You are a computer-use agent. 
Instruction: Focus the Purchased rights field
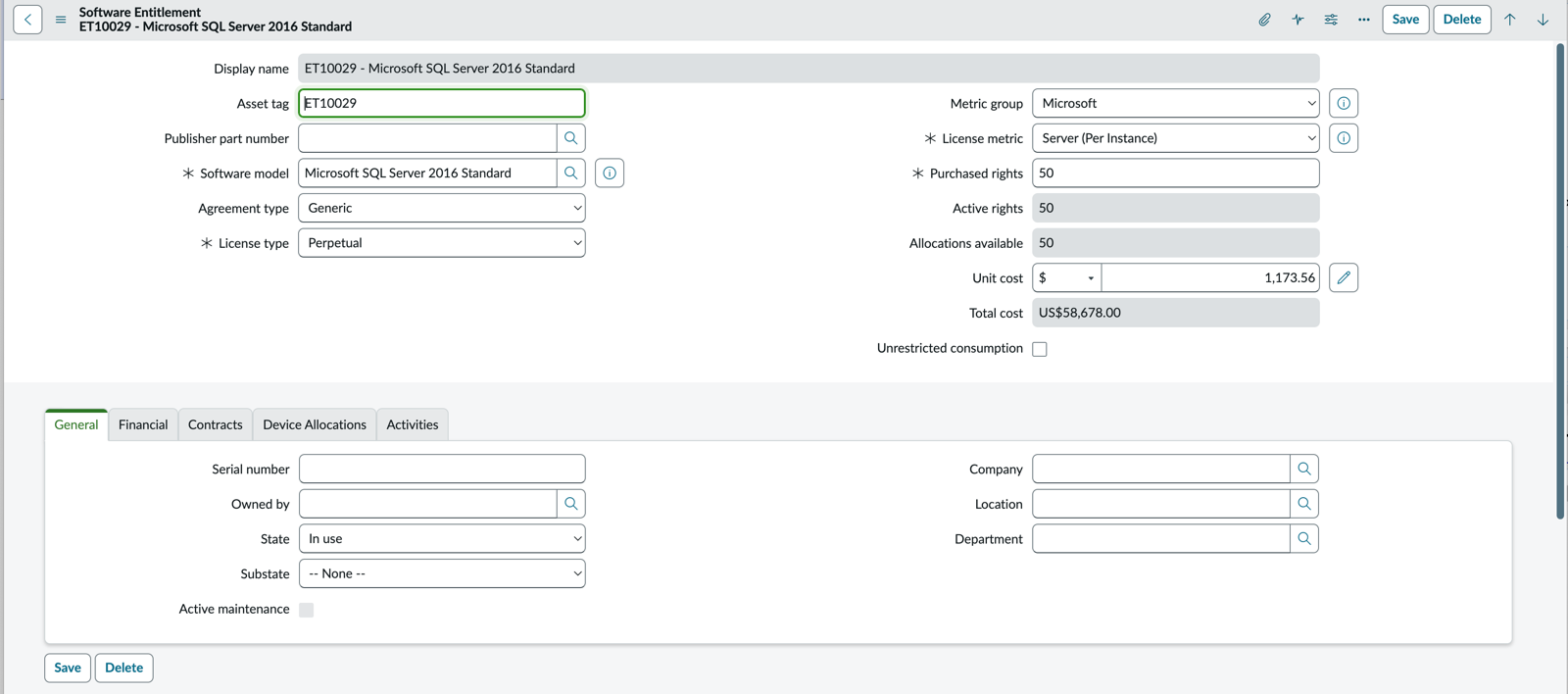point(1175,173)
